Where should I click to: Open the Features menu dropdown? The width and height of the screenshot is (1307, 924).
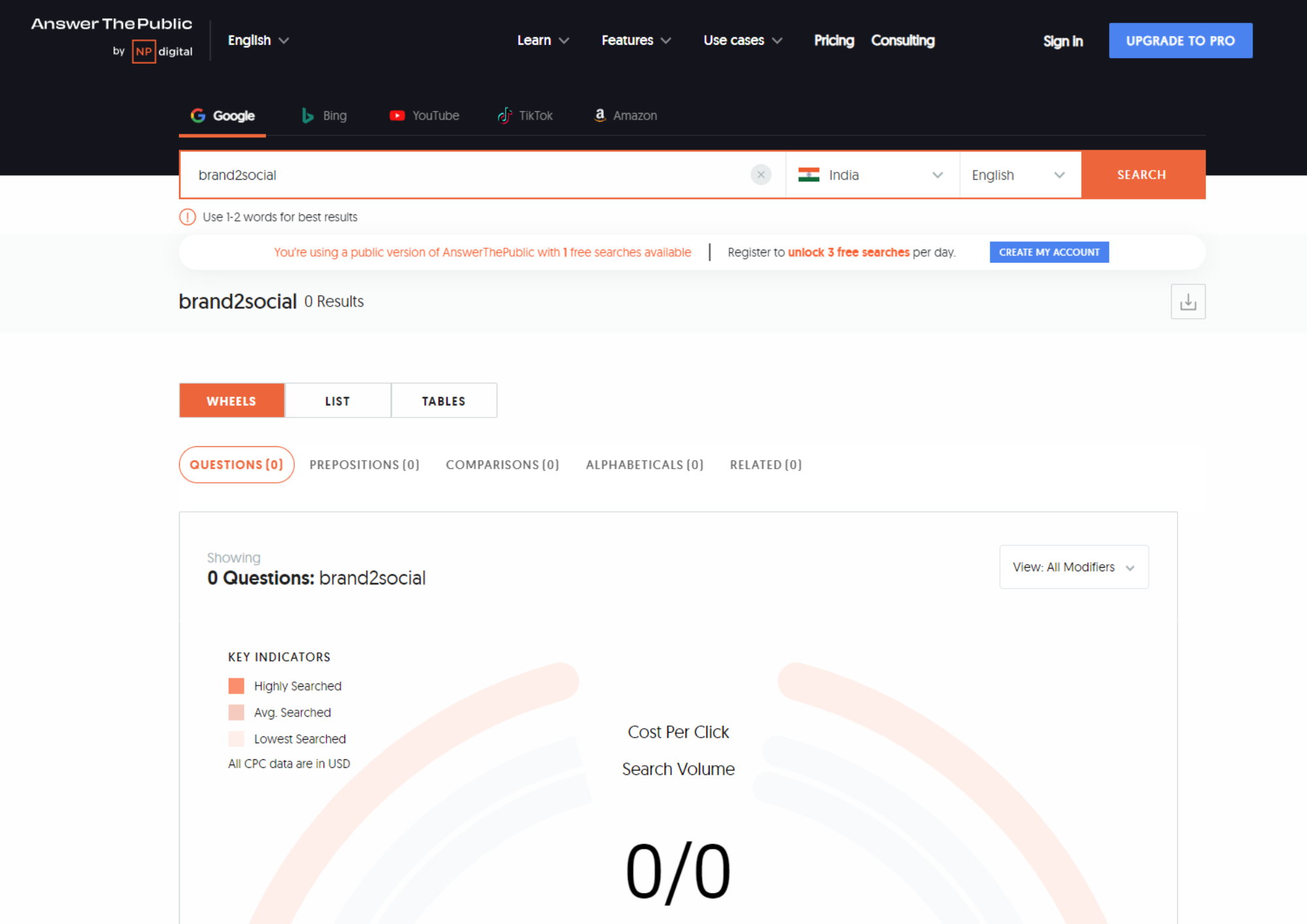635,41
